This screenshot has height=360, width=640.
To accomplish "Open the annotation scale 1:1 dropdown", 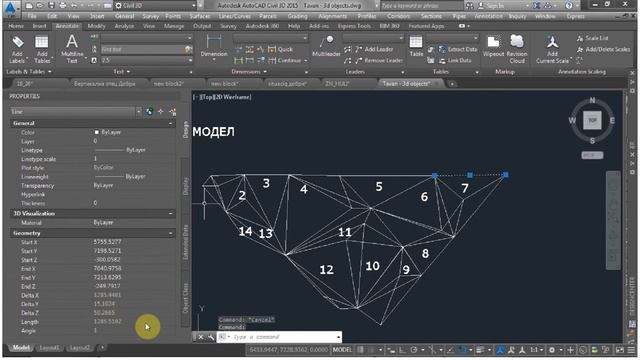I will pyautogui.click(x=537, y=350).
